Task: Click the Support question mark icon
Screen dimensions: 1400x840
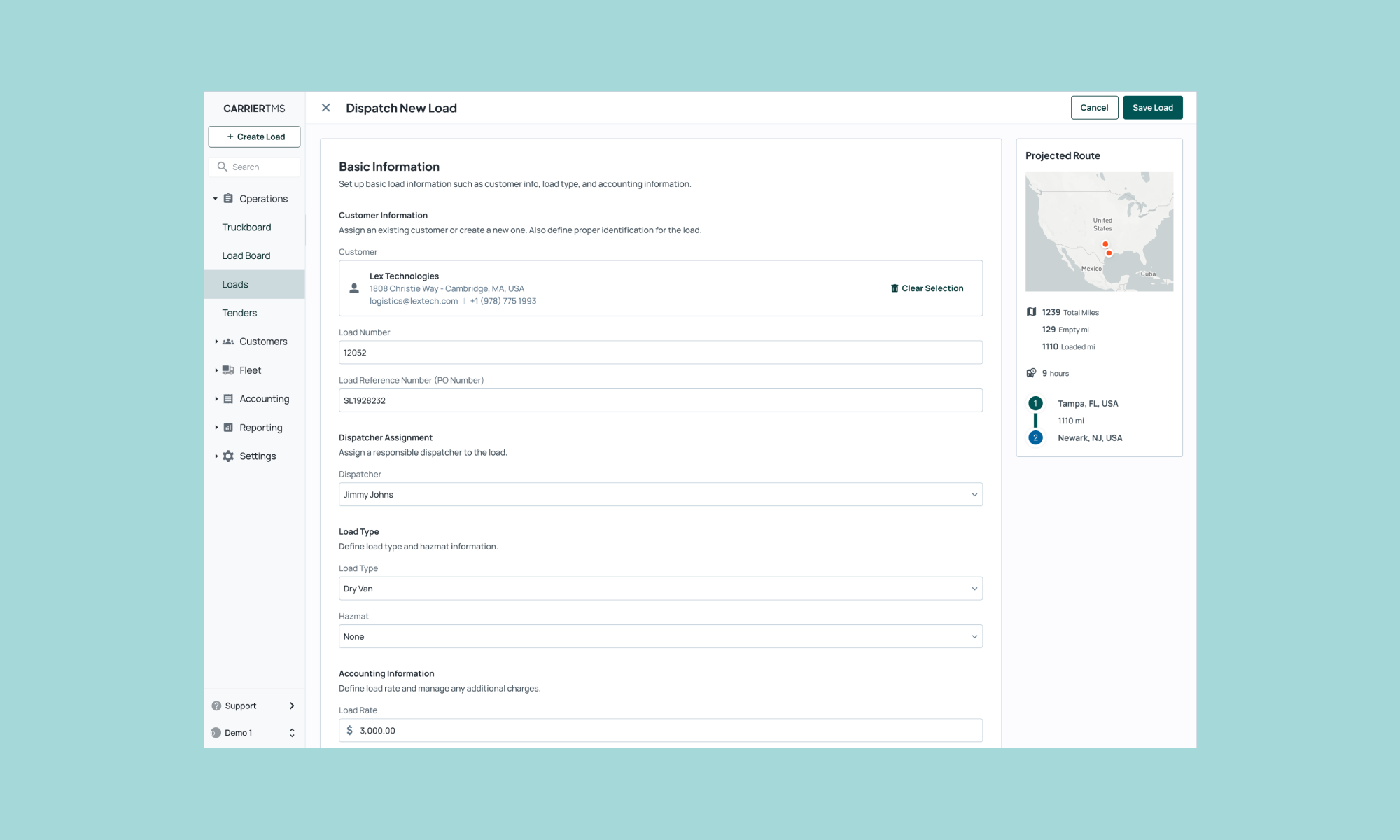Action: point(216,706)
